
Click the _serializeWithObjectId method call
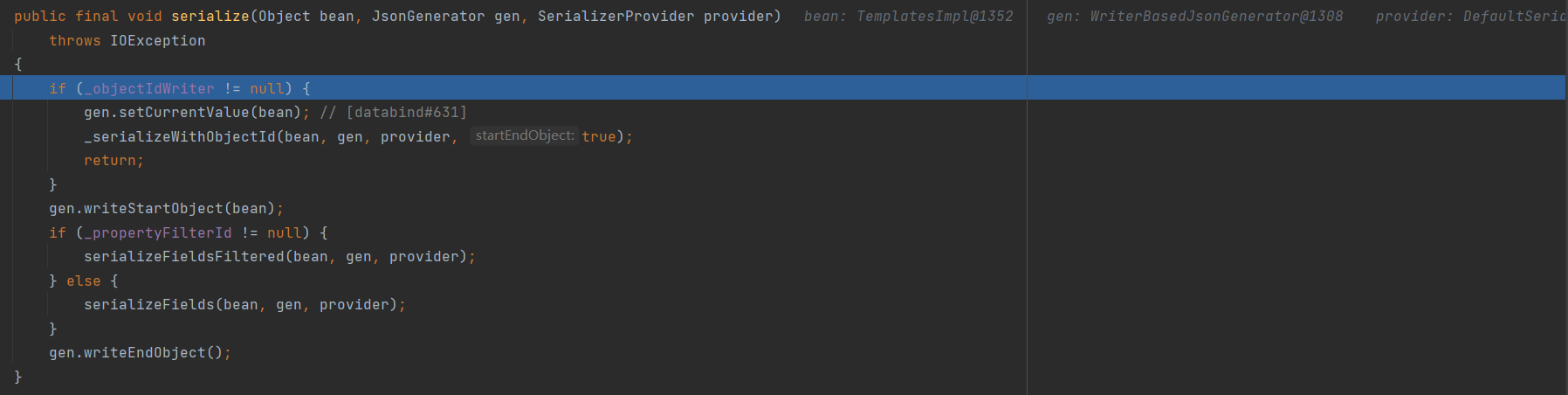[x=179, y=137]
